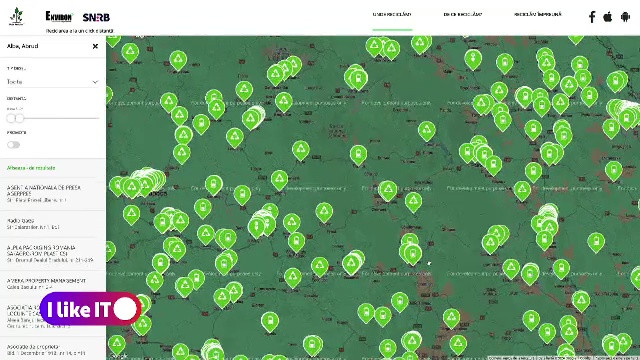Viewport: 640px width, 360px height.
Task: Open the Apple app store icon
Action: pos(608,17)
